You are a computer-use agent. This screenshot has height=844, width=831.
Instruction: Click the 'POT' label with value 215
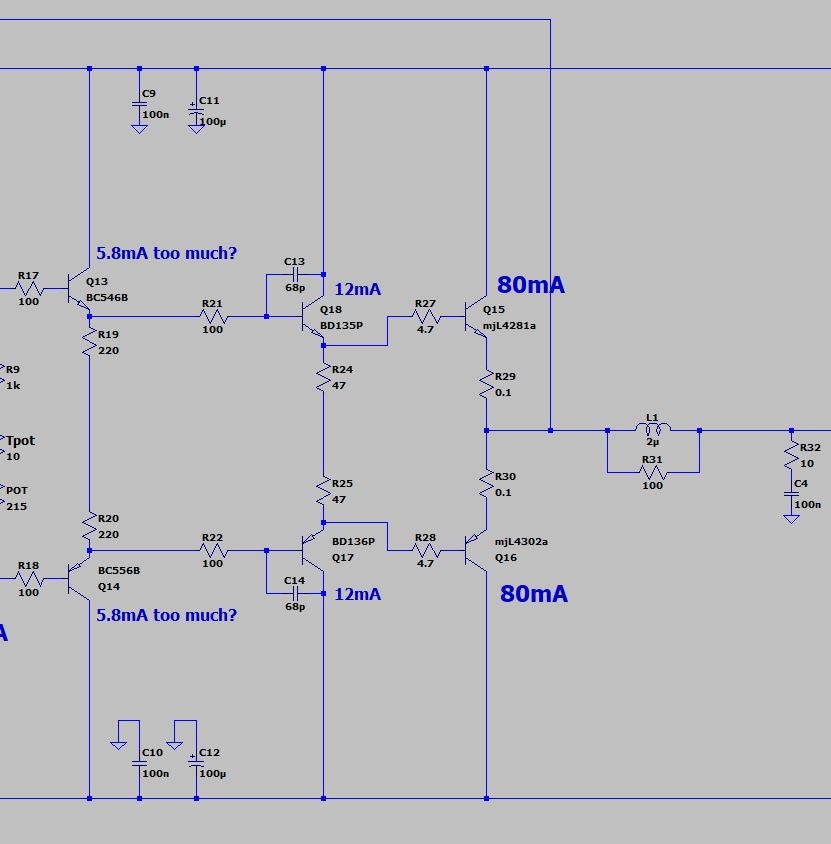pos(17,490)
